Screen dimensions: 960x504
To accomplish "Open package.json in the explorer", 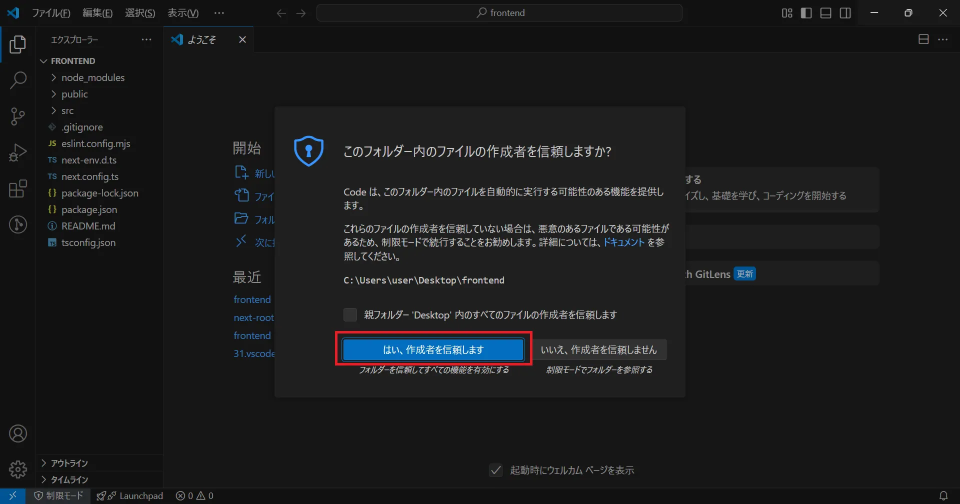I will 99,210.
